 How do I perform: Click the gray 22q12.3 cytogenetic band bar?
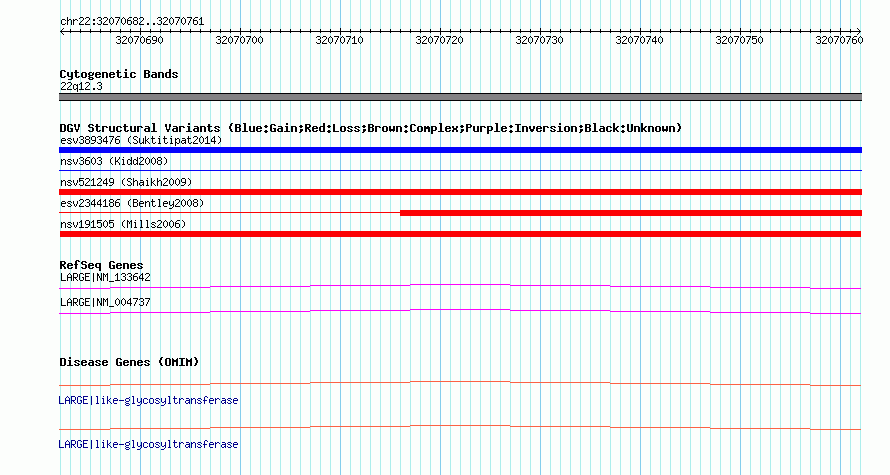(x=460, y=97)
